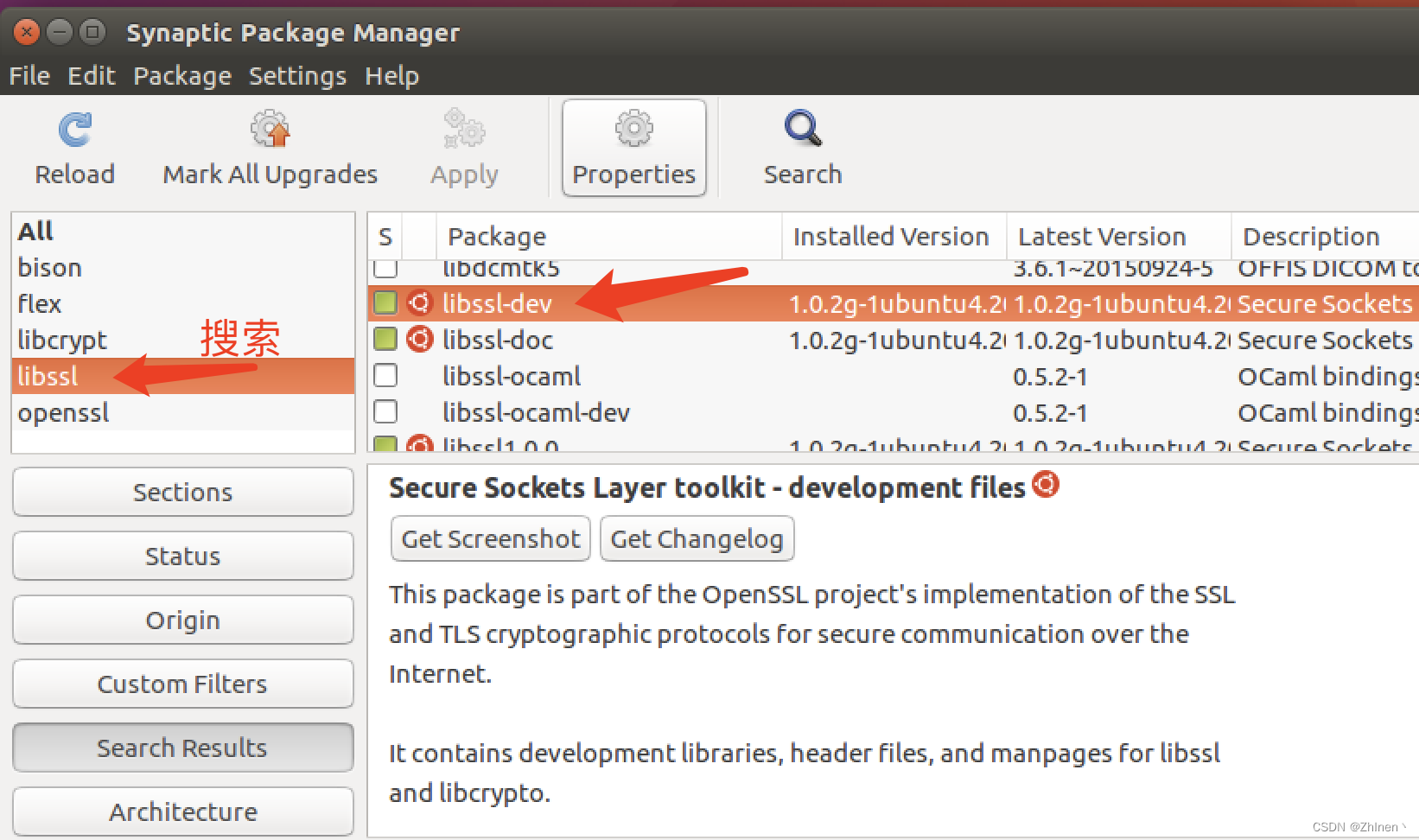Open the Help menu
1419x840 pixels.
pyautogui.click(x=391, y=76)
